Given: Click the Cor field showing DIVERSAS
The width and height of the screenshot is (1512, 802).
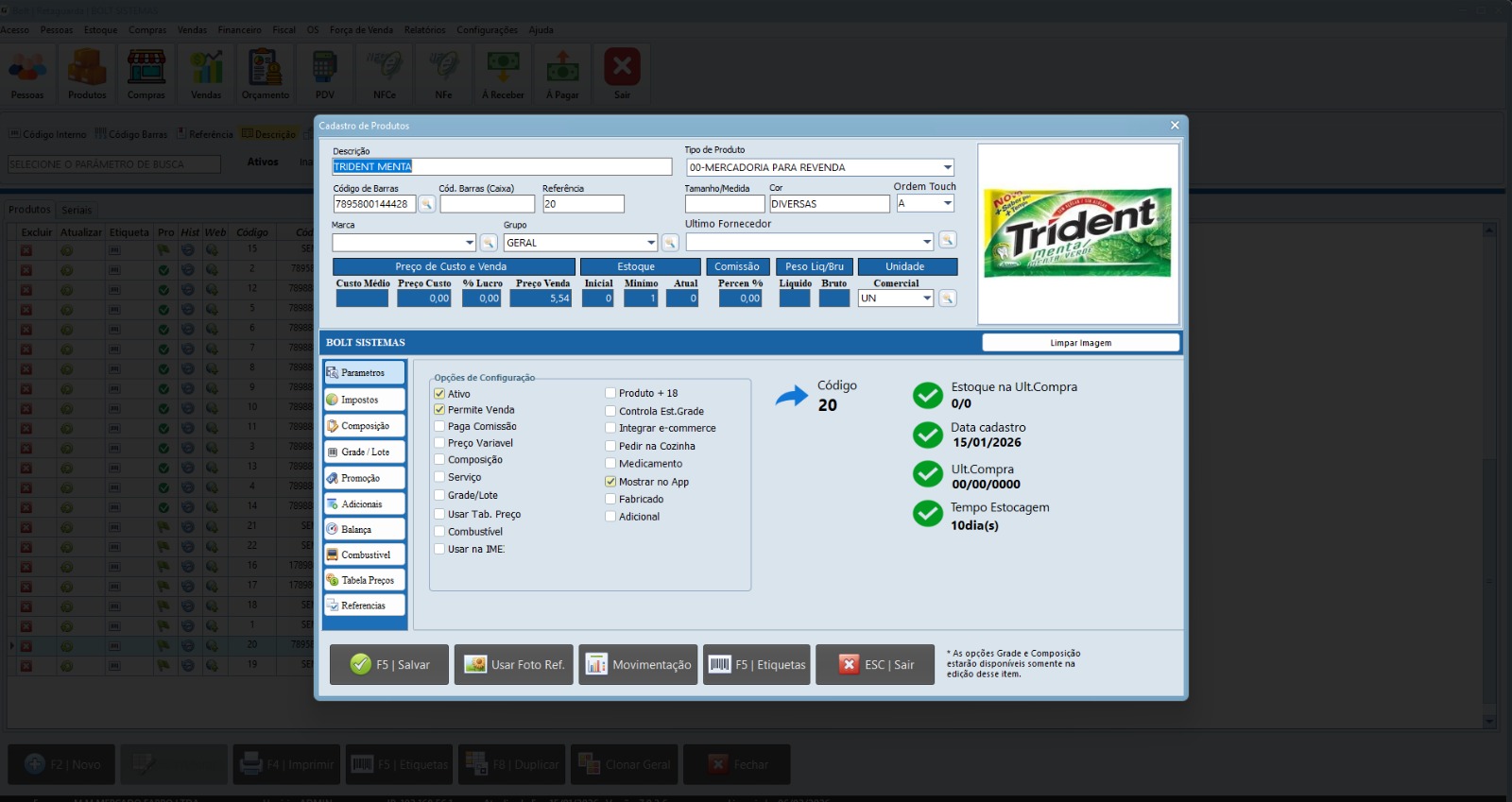Looking at the screenshot, I should pyautogui.click(x=830, y=204).
